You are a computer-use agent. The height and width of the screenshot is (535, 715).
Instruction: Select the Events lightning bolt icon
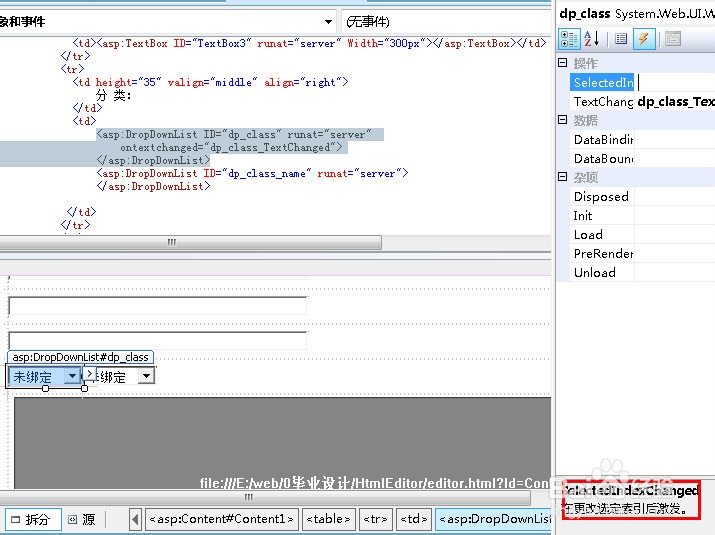tap(644, 39)
